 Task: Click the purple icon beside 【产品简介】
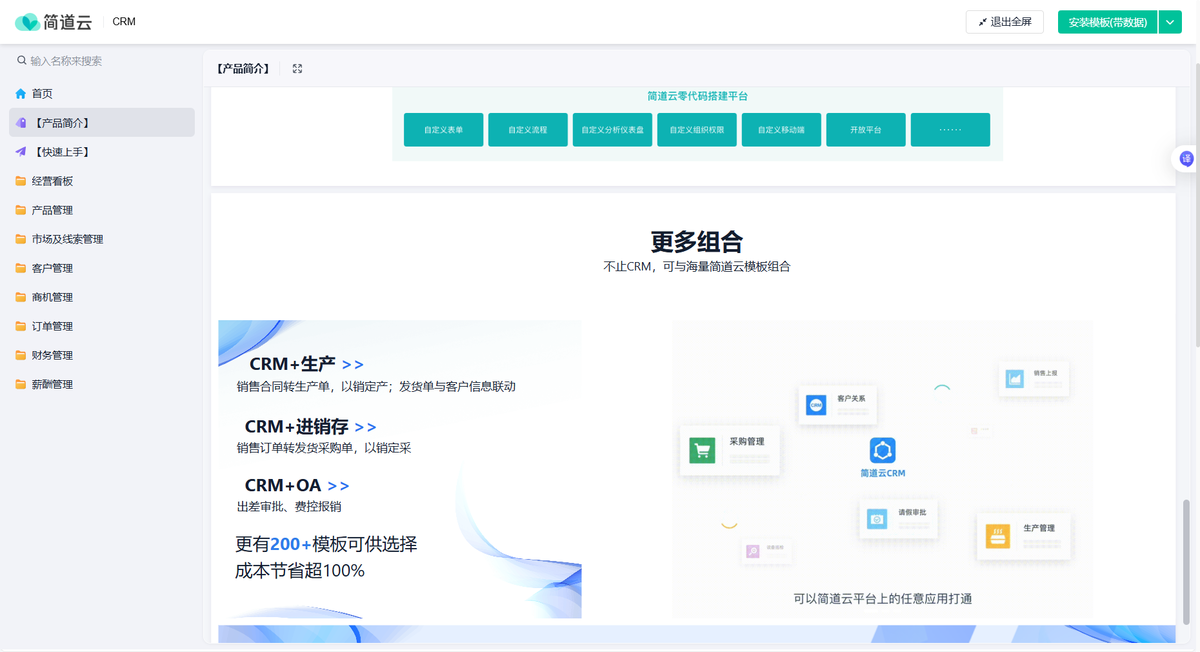pos(21,123)
